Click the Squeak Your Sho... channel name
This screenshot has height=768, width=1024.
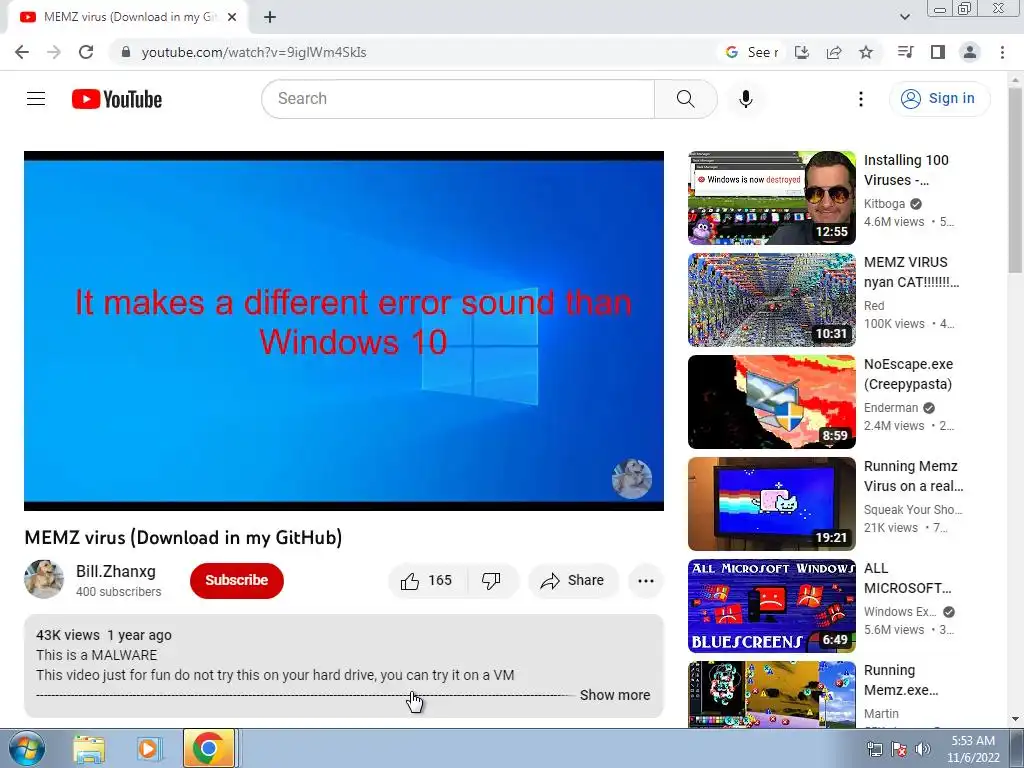coord(913,509)
